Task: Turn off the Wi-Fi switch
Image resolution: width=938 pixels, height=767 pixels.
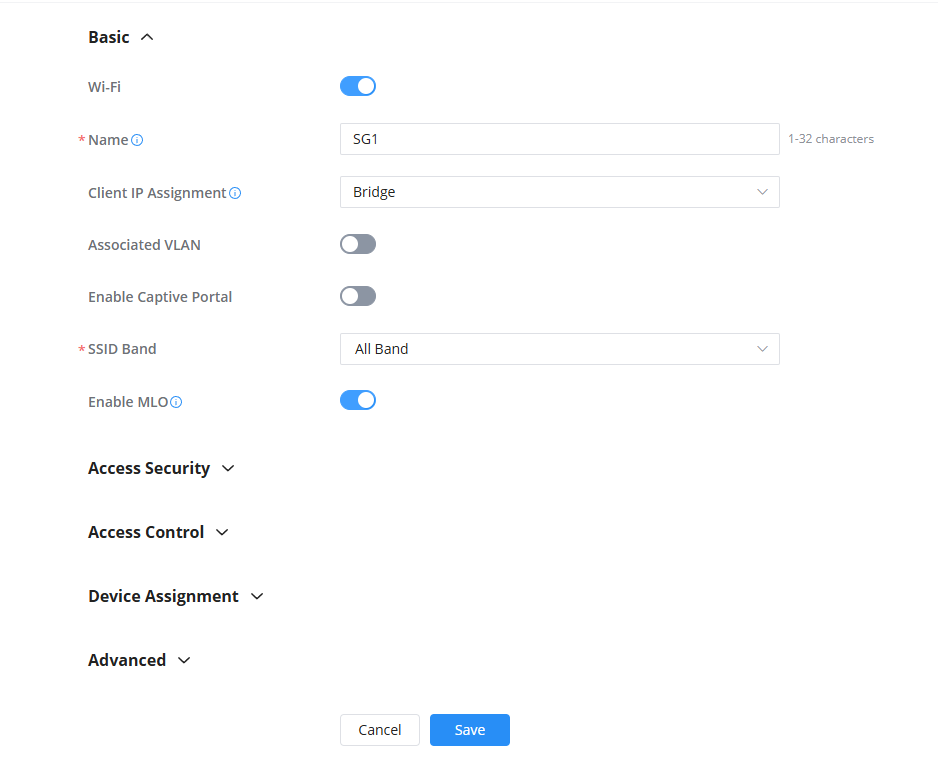Action: [358, 86]
